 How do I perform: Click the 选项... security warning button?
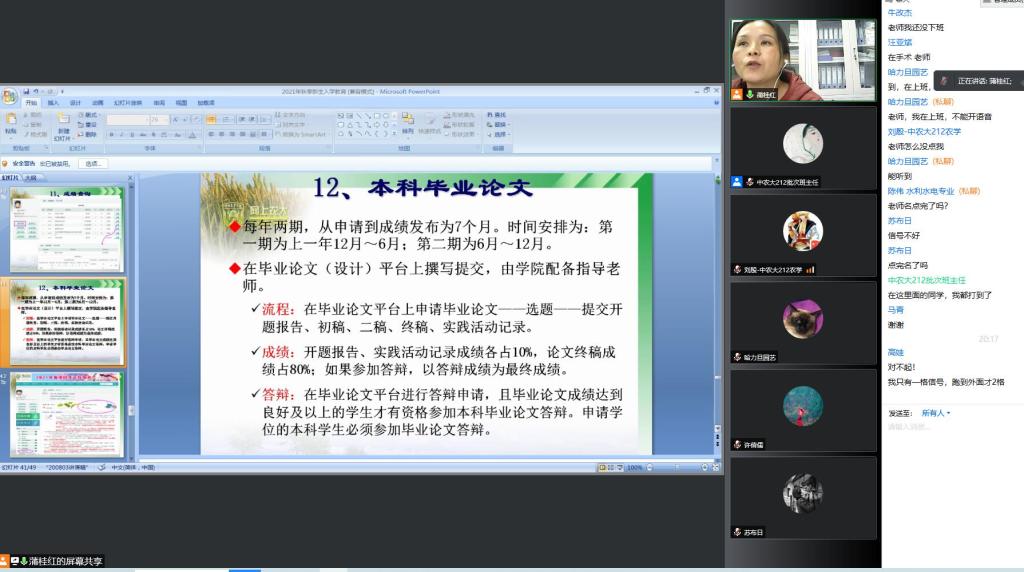click(93, 163)
